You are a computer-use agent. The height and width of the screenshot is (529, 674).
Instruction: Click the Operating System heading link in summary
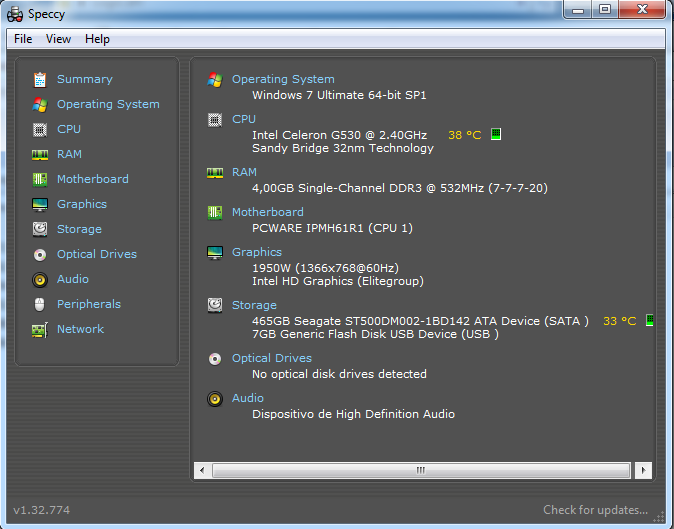click(283, 80)
